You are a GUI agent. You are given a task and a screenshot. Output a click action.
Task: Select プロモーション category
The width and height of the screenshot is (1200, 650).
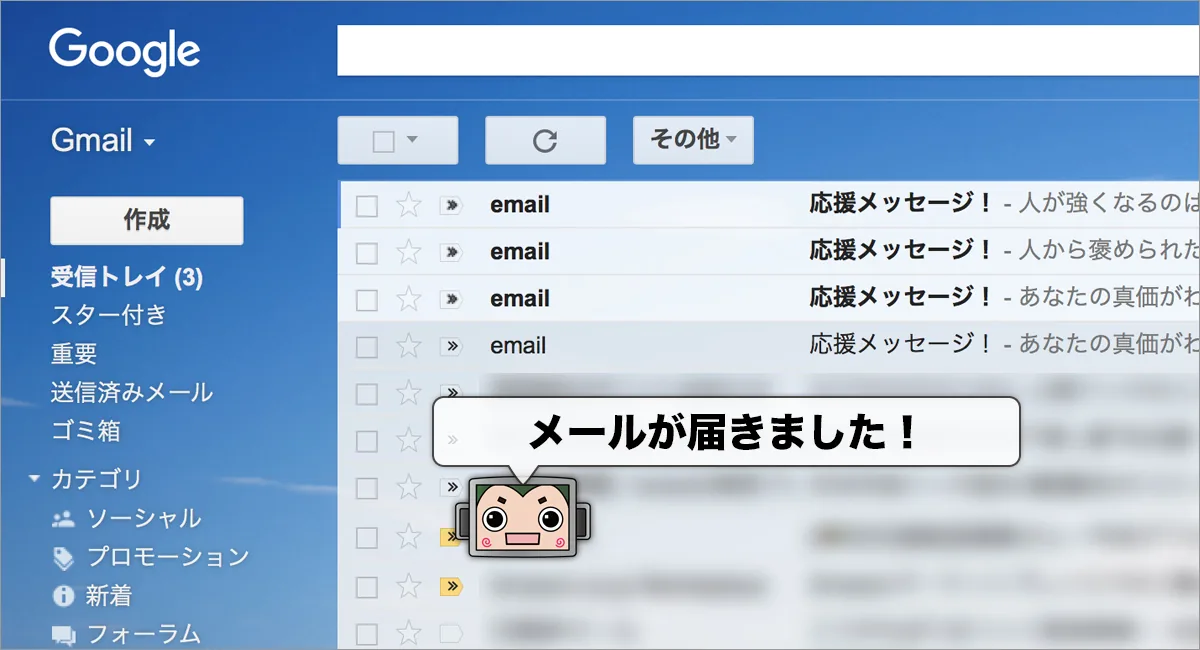pyautogui.click(x=168, y=557)
